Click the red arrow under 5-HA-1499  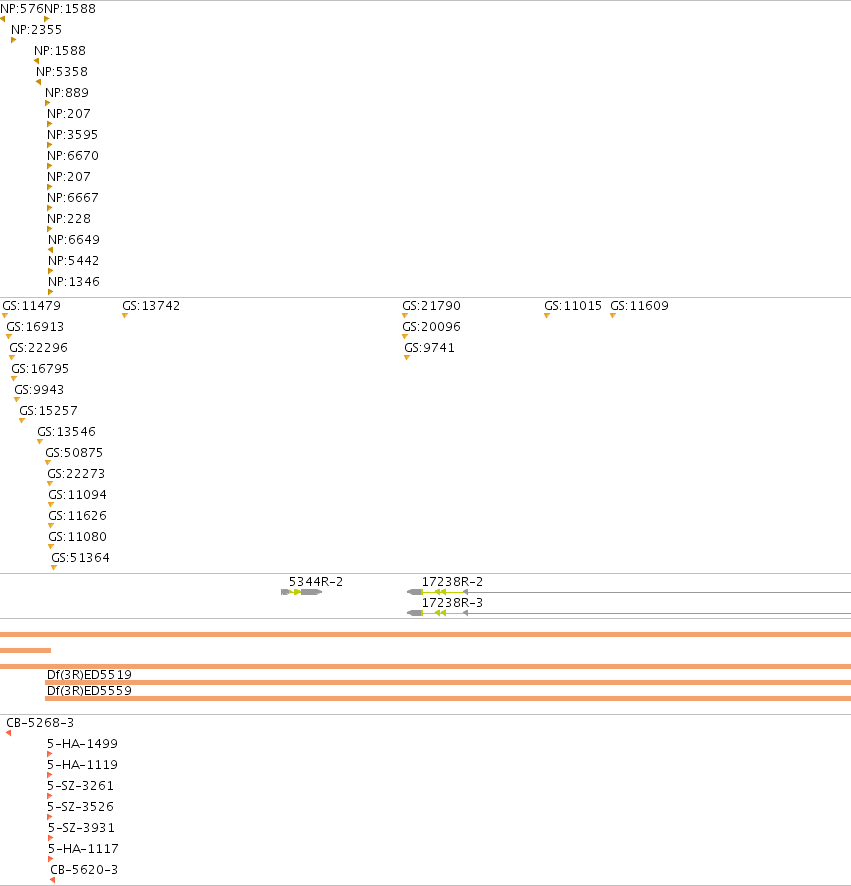coord(50,754)
